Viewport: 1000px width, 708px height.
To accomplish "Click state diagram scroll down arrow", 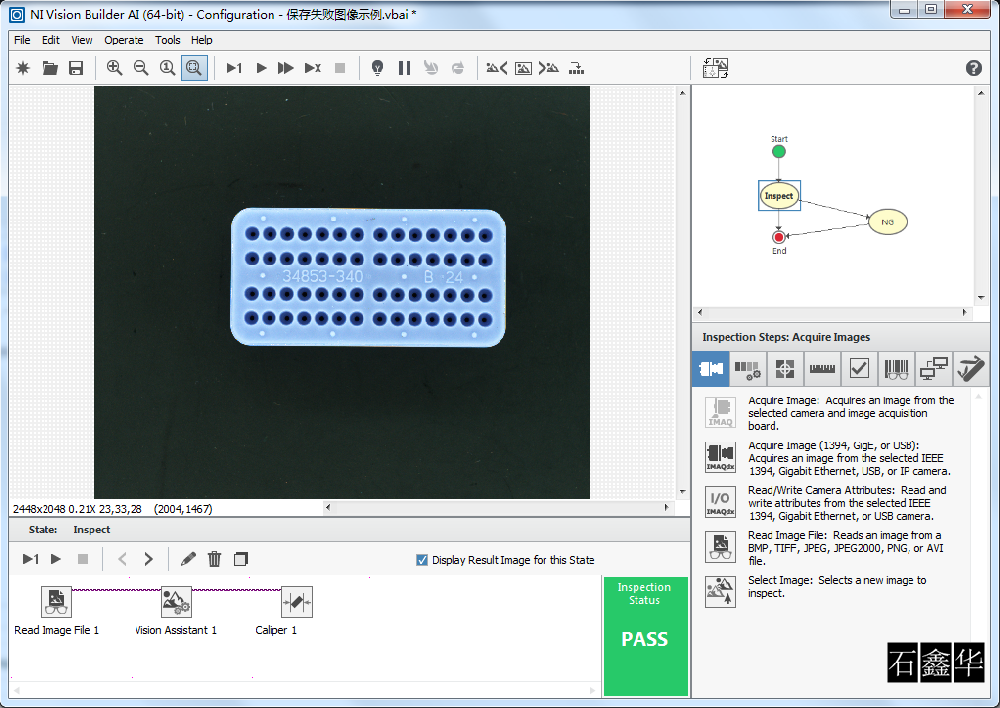I will pos(981,298).
